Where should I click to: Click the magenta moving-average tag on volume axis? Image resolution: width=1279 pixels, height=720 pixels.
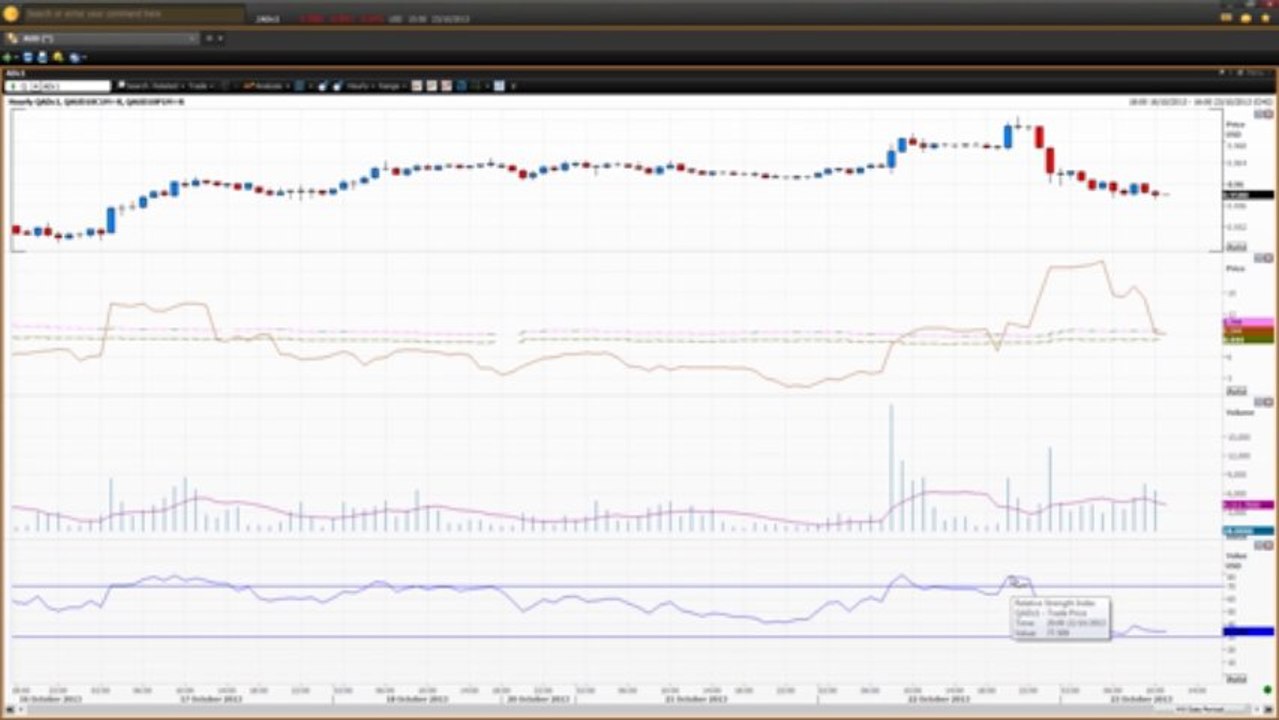point(1249,505)
